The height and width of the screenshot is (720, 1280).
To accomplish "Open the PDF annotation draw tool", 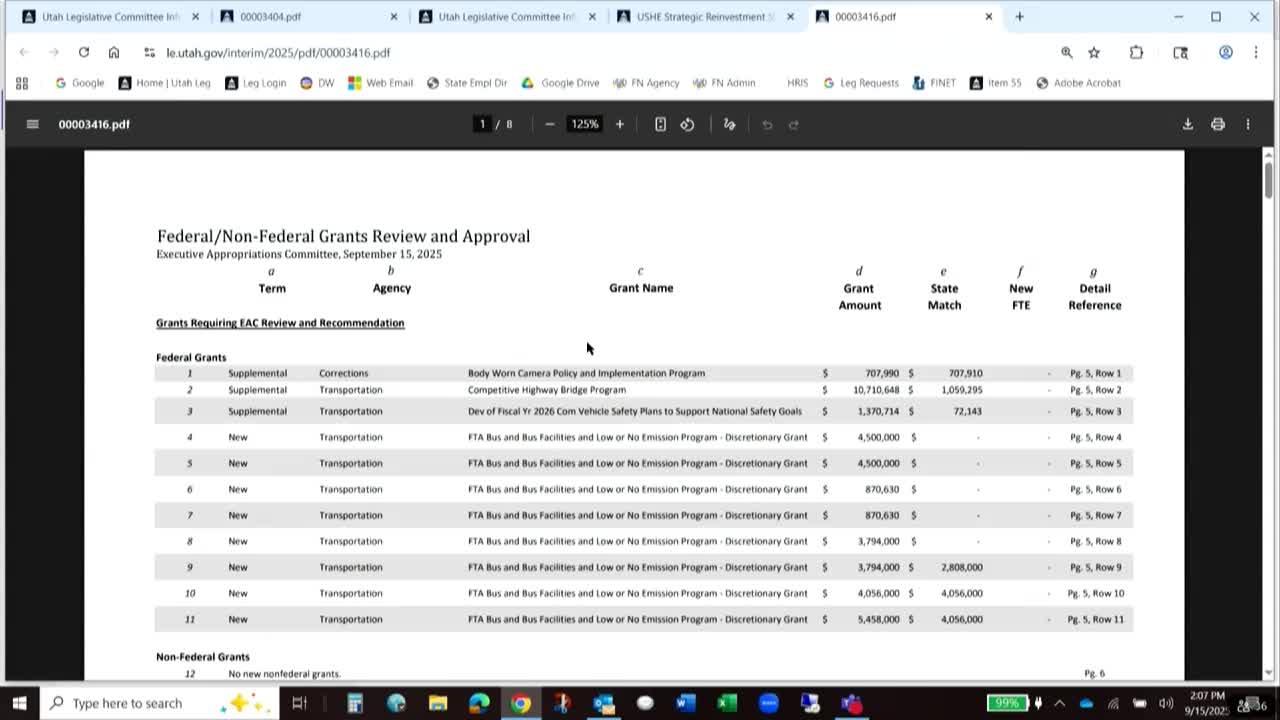I will (x=729, y=124).
